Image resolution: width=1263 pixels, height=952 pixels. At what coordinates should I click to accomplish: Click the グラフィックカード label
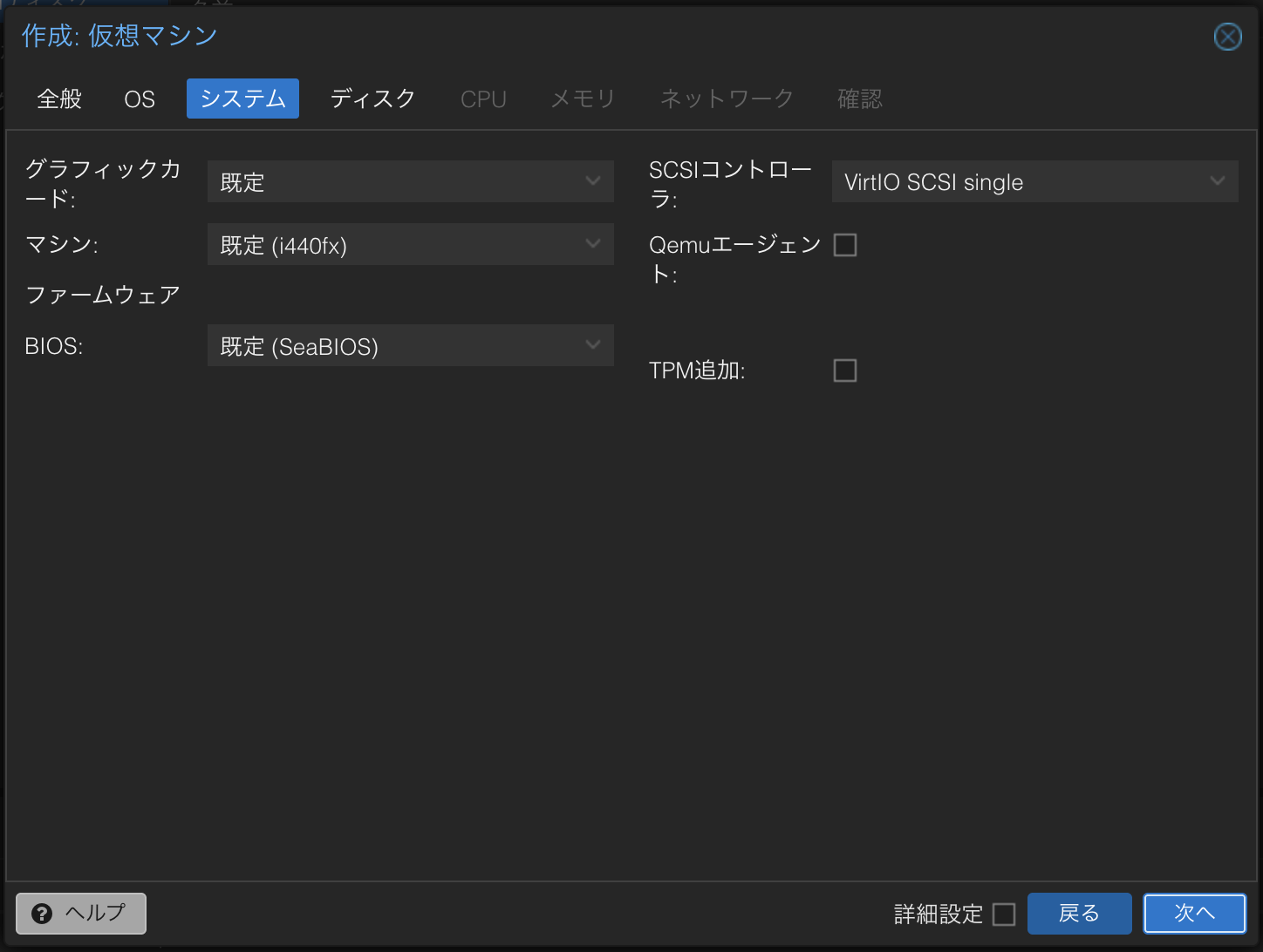click(x=103, y=183)
